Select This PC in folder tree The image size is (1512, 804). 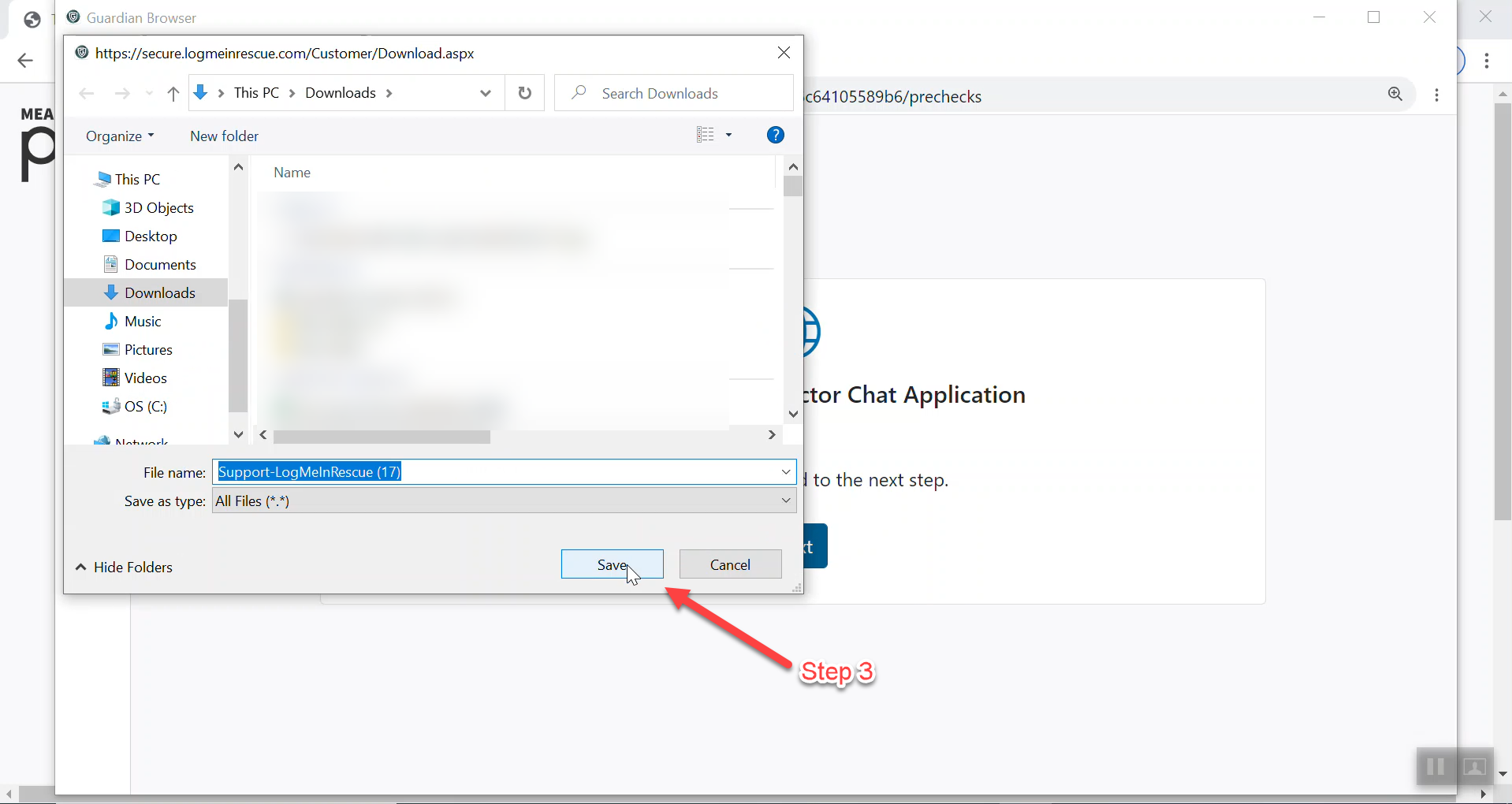[x=137, y=179]
